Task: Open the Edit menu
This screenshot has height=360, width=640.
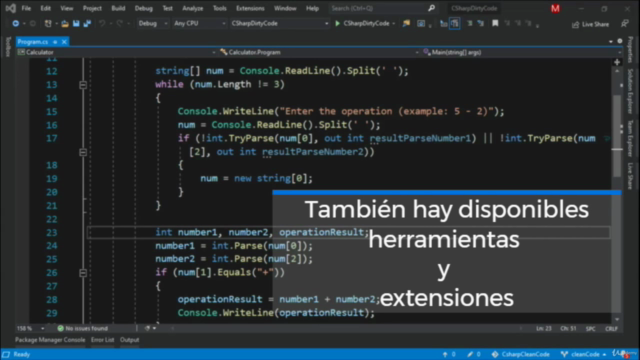Action: click(x=45, y=8)
